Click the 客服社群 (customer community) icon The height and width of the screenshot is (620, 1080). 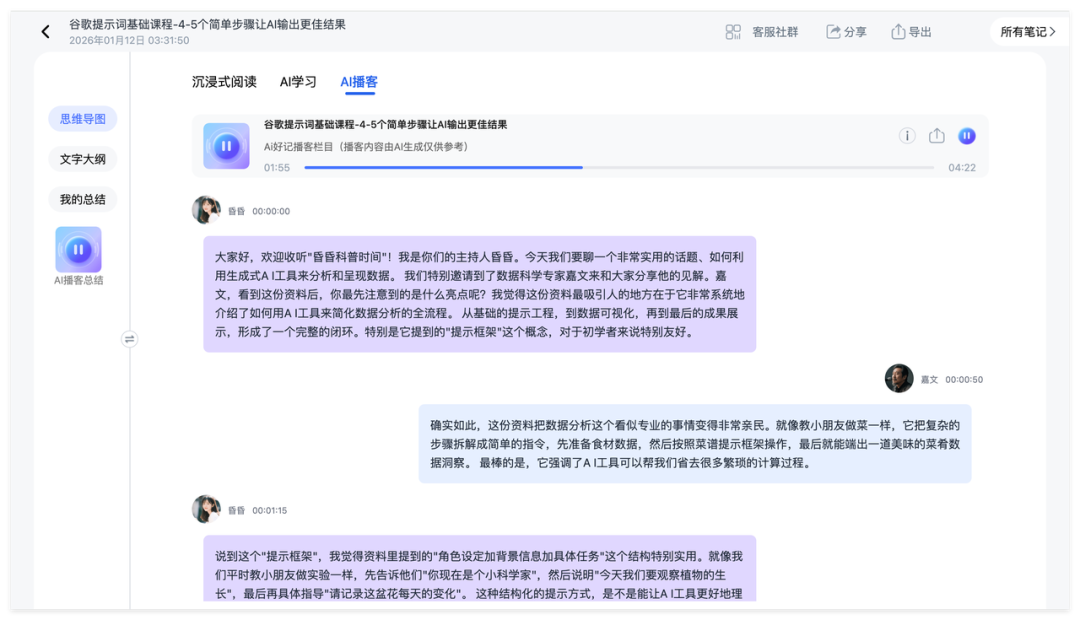click(x=733, y=31)
